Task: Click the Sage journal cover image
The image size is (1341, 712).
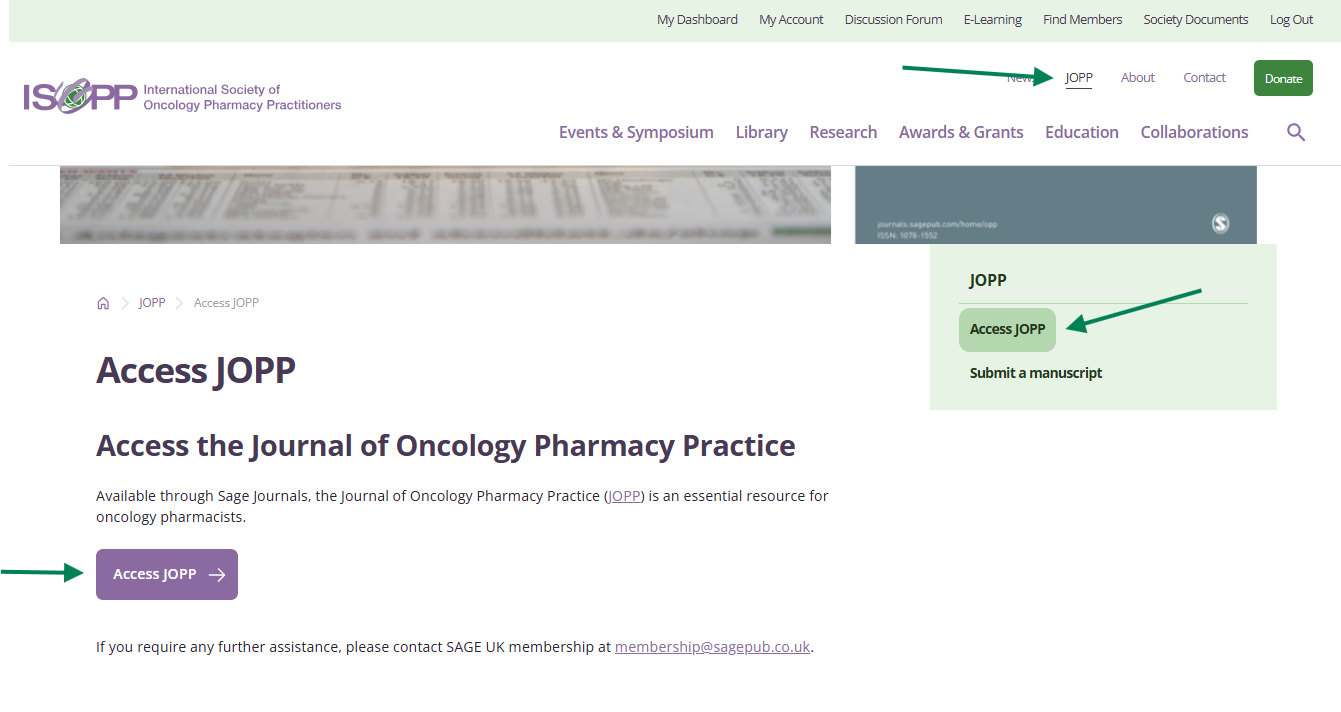Action: tap(1056, 205)
